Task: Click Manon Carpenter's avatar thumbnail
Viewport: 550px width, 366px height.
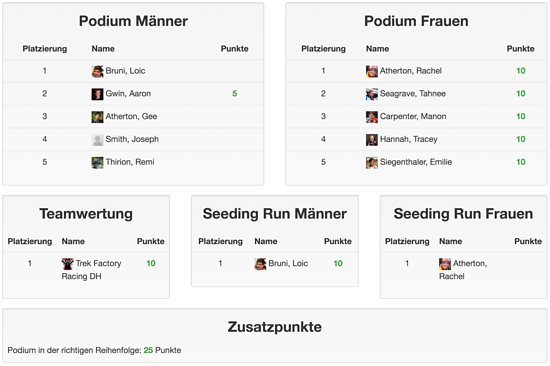Action: 371,117
